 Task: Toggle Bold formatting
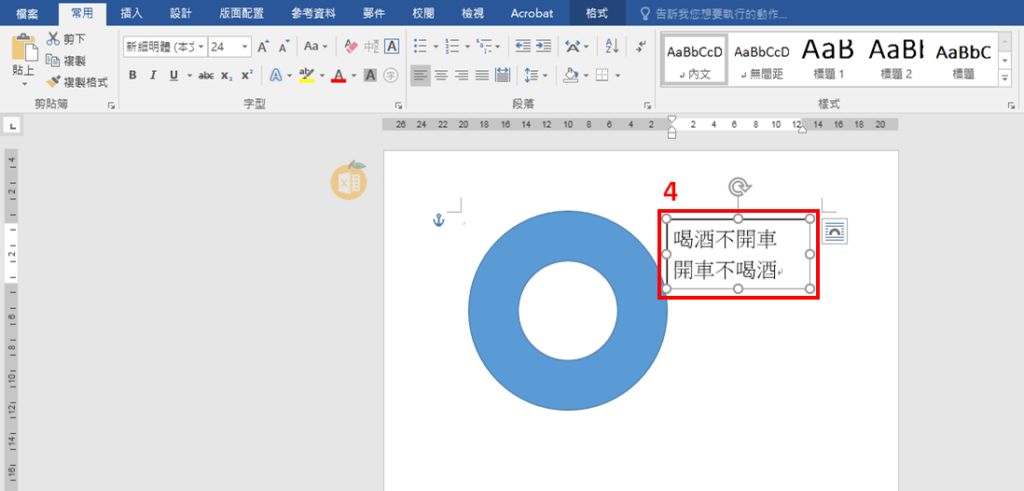coord(133,76)
